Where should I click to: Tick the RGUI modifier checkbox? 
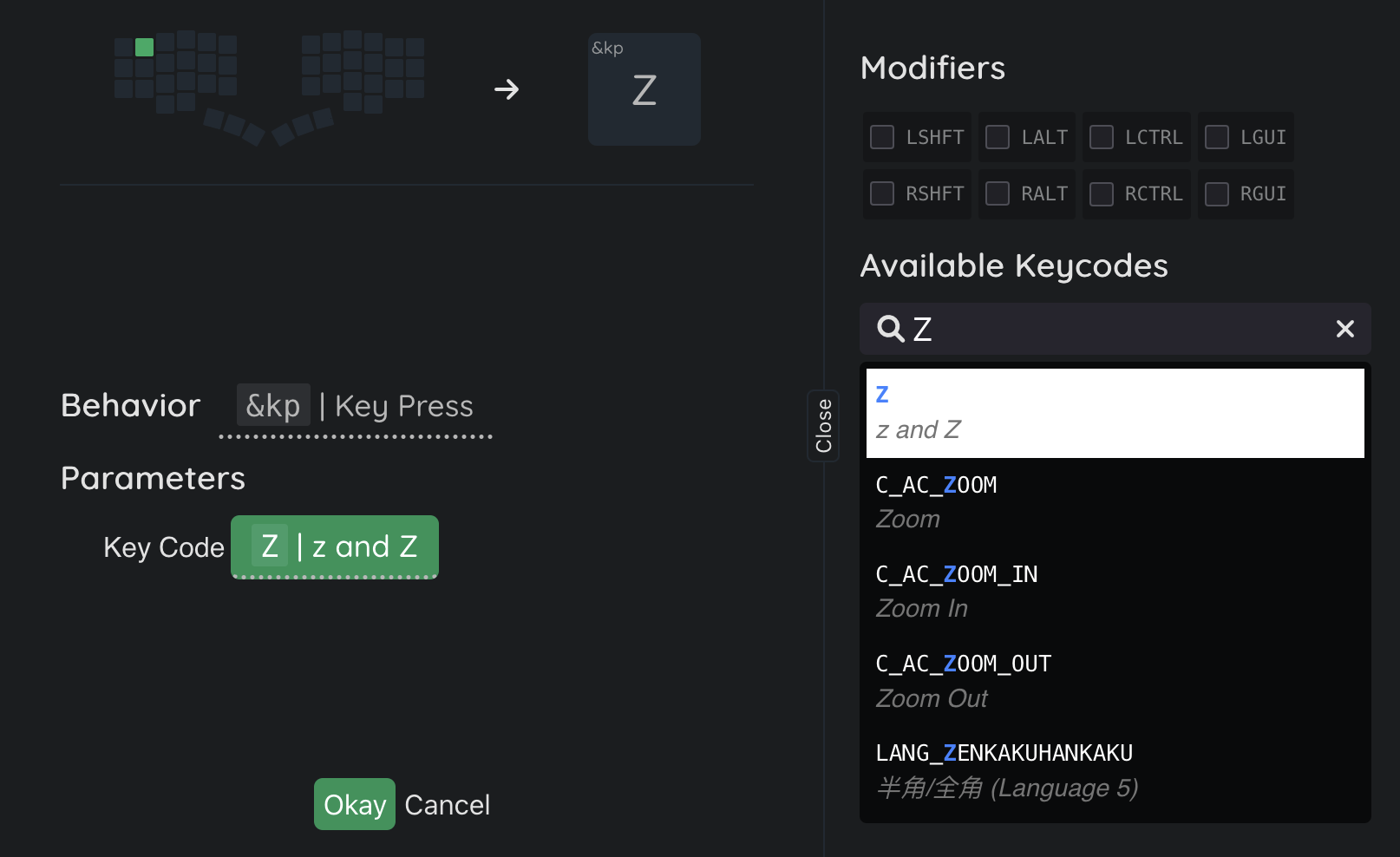click(x=1217, y=193)
